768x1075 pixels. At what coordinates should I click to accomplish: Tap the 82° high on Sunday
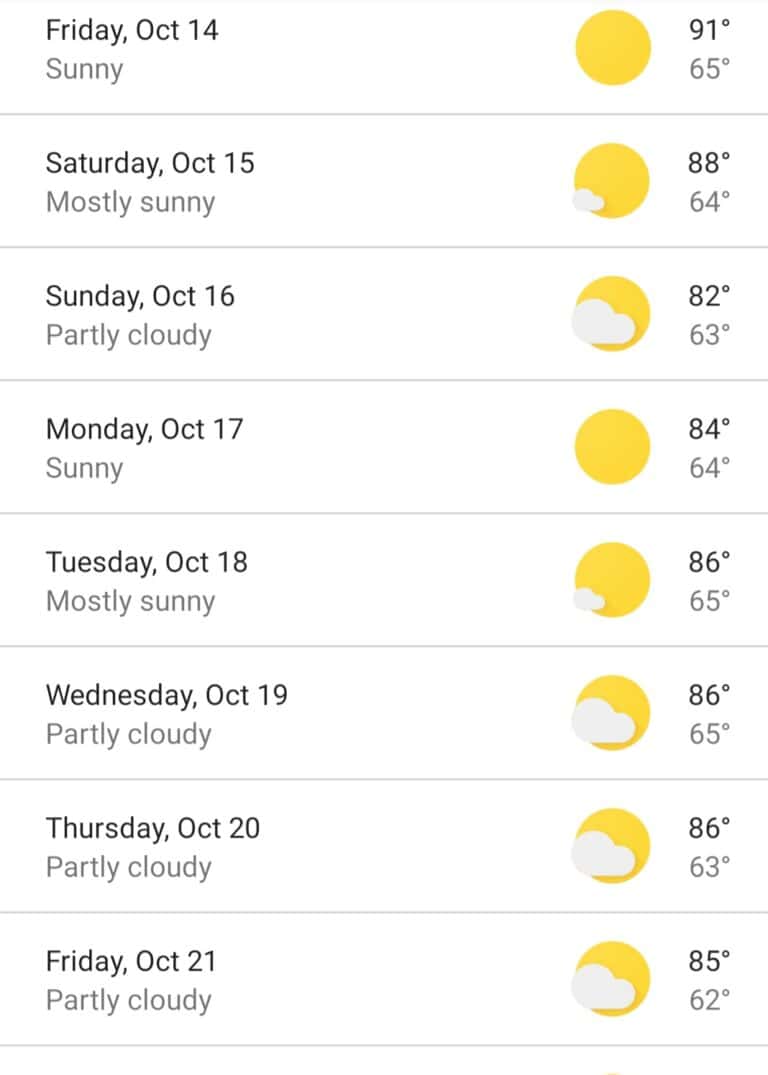tap(709, 295)
